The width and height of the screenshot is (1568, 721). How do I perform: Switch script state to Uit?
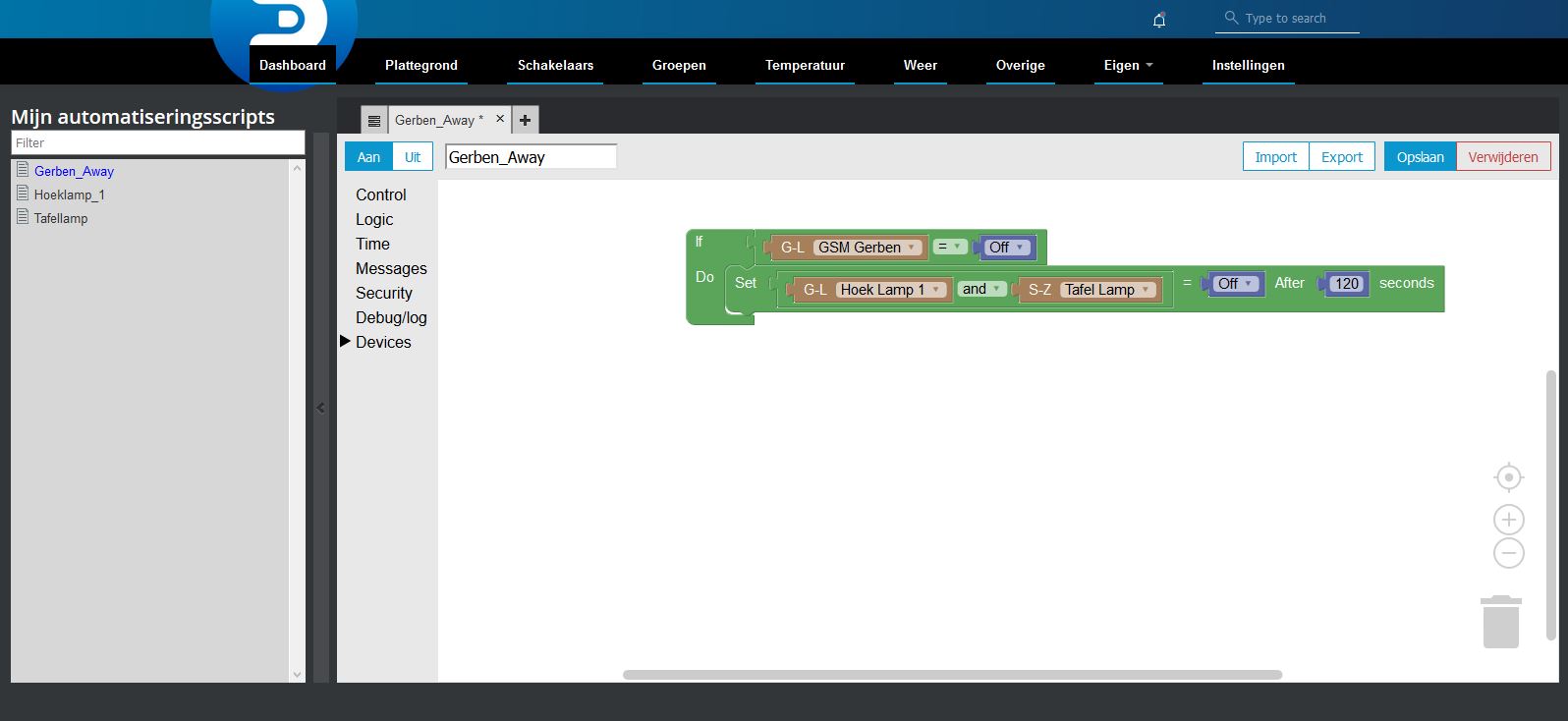point(413,157)
